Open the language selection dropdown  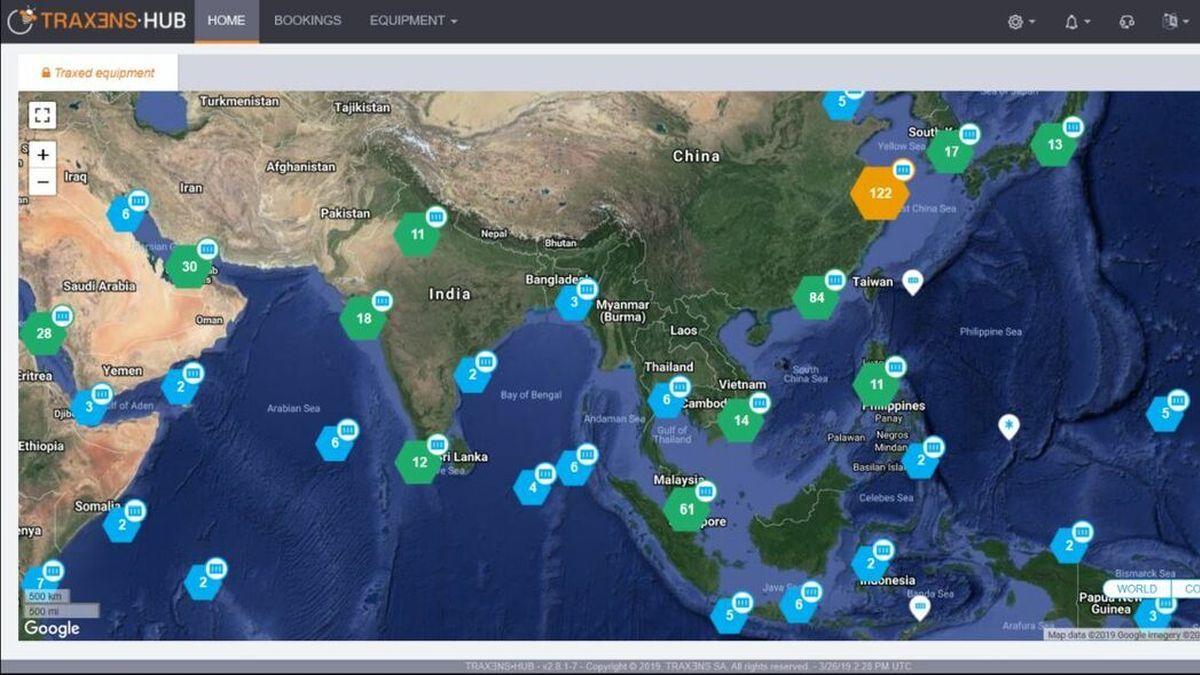(x=1175, y=21)
